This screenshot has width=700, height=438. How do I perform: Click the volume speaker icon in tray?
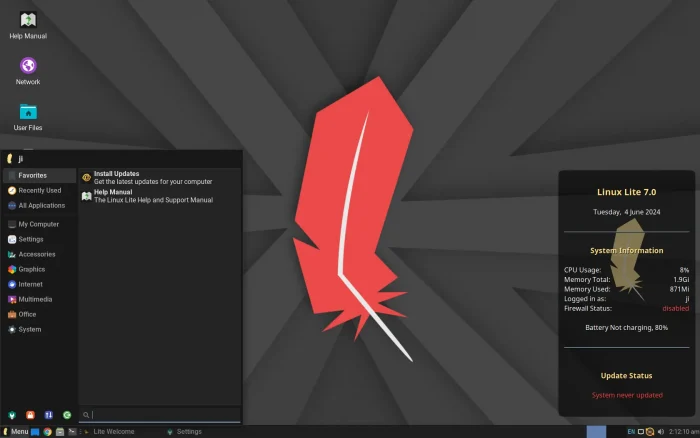tap(661, 431)
